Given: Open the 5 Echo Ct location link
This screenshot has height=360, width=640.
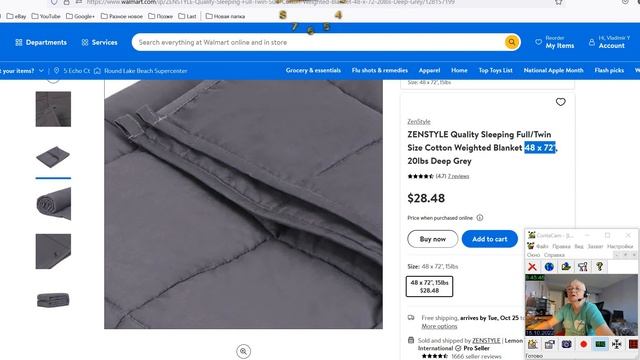Looking at the screenshot, I should click(72, 71).
